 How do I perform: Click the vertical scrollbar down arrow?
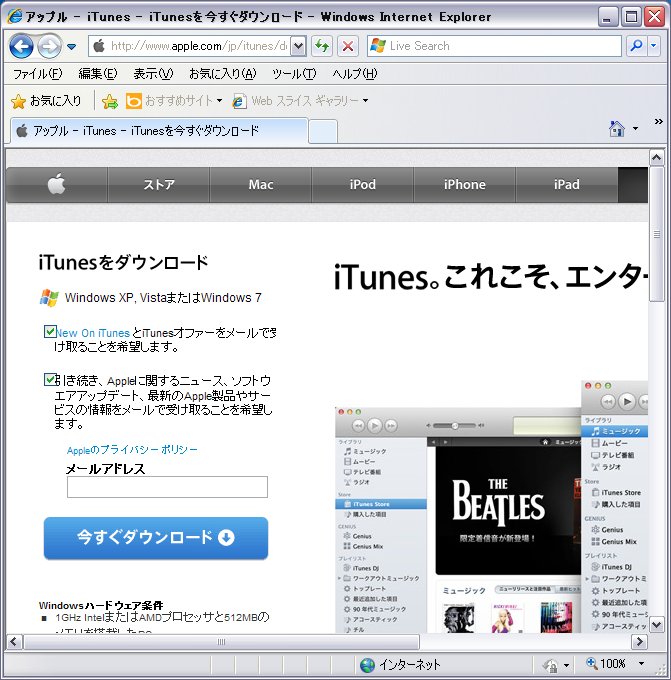tap(657, 624)
